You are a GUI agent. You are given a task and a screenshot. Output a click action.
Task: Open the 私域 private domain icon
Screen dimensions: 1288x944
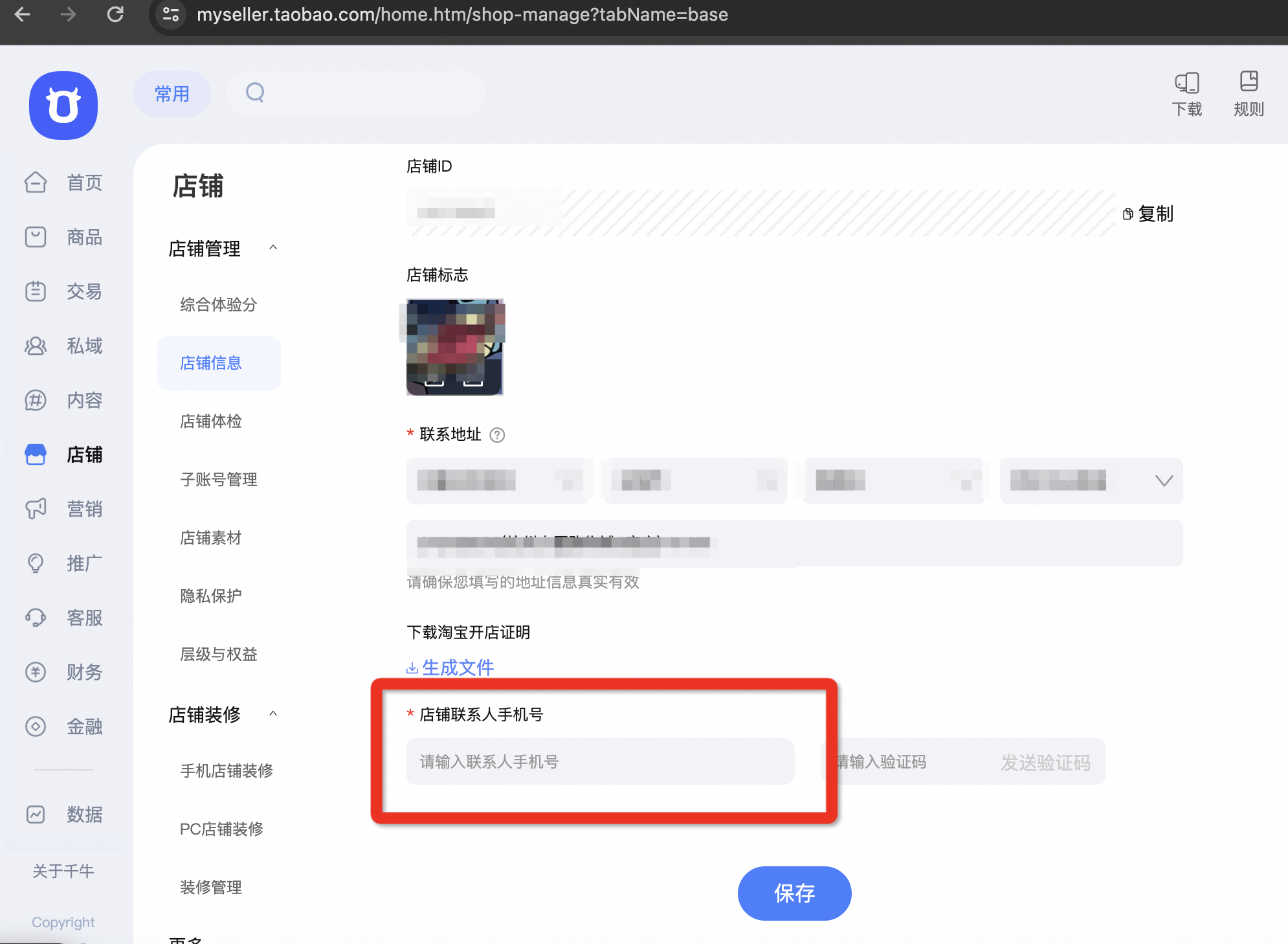(x=36, y=346)
